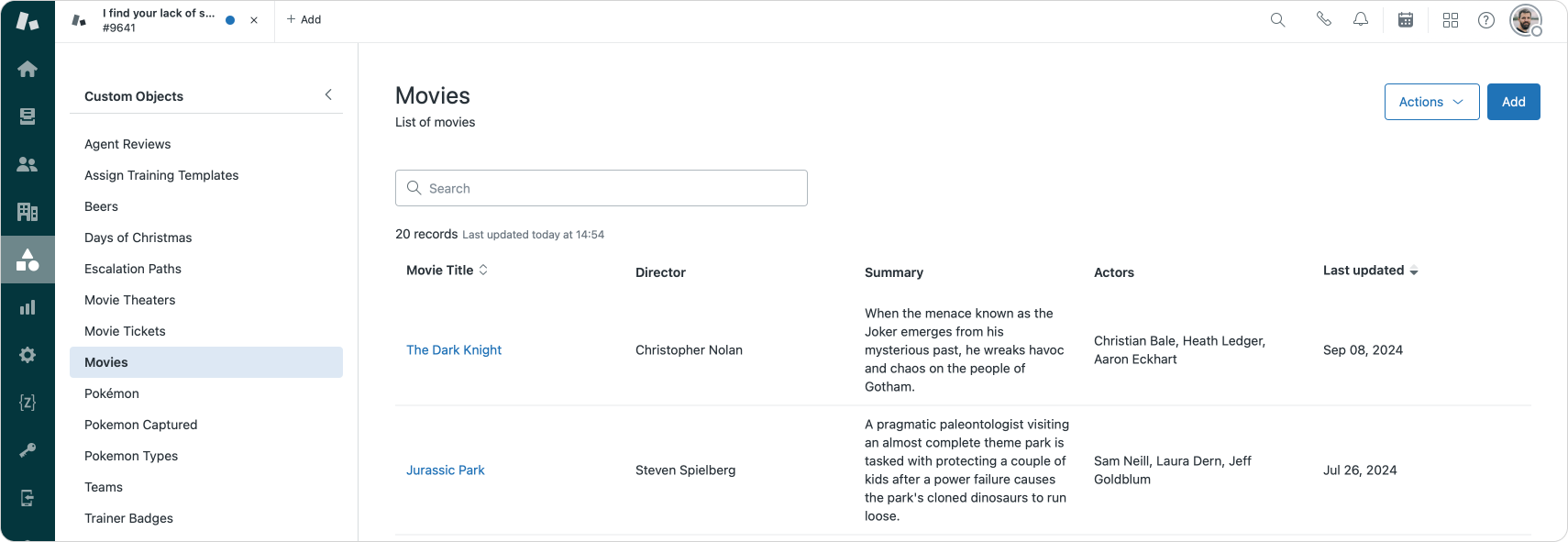Select Escalation Paths in the object list
Viewport: 1568px width, 542px height.
pos(133,269)
